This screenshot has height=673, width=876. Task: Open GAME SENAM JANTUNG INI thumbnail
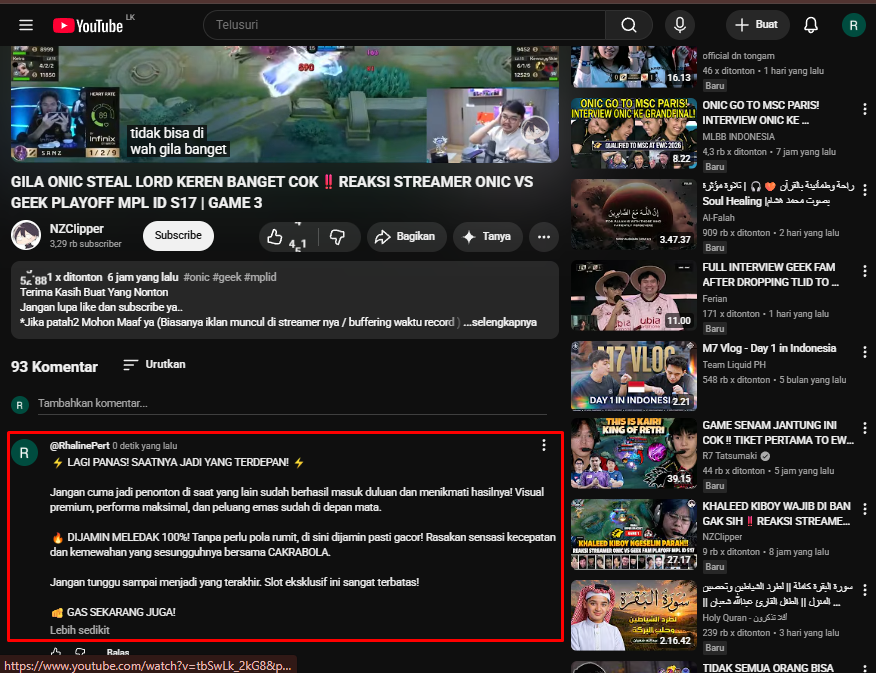634,453
